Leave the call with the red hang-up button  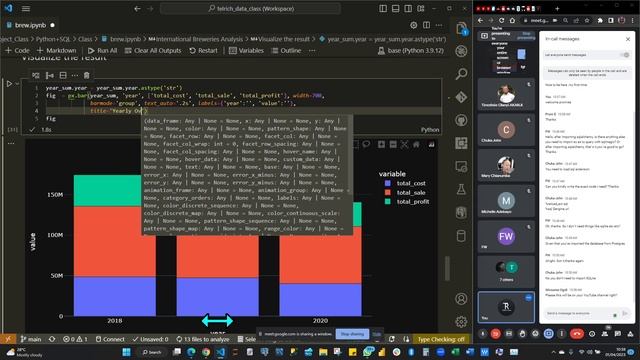tap(577, 334)
